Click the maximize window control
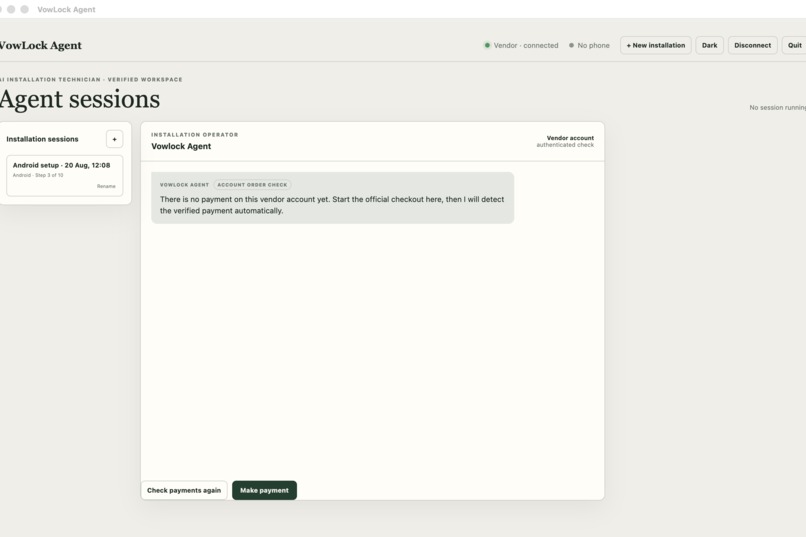Viewport: 806px width, 537px height. tap(24, 9)
